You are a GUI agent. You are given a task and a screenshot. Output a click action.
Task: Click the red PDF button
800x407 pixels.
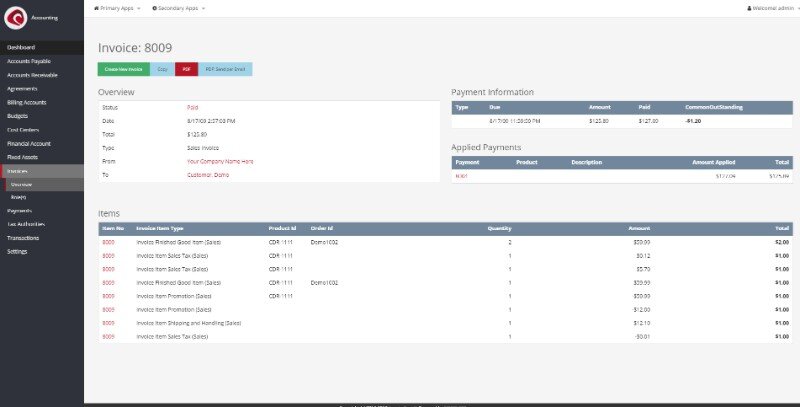pyautogui.click(x=185, y=69)
